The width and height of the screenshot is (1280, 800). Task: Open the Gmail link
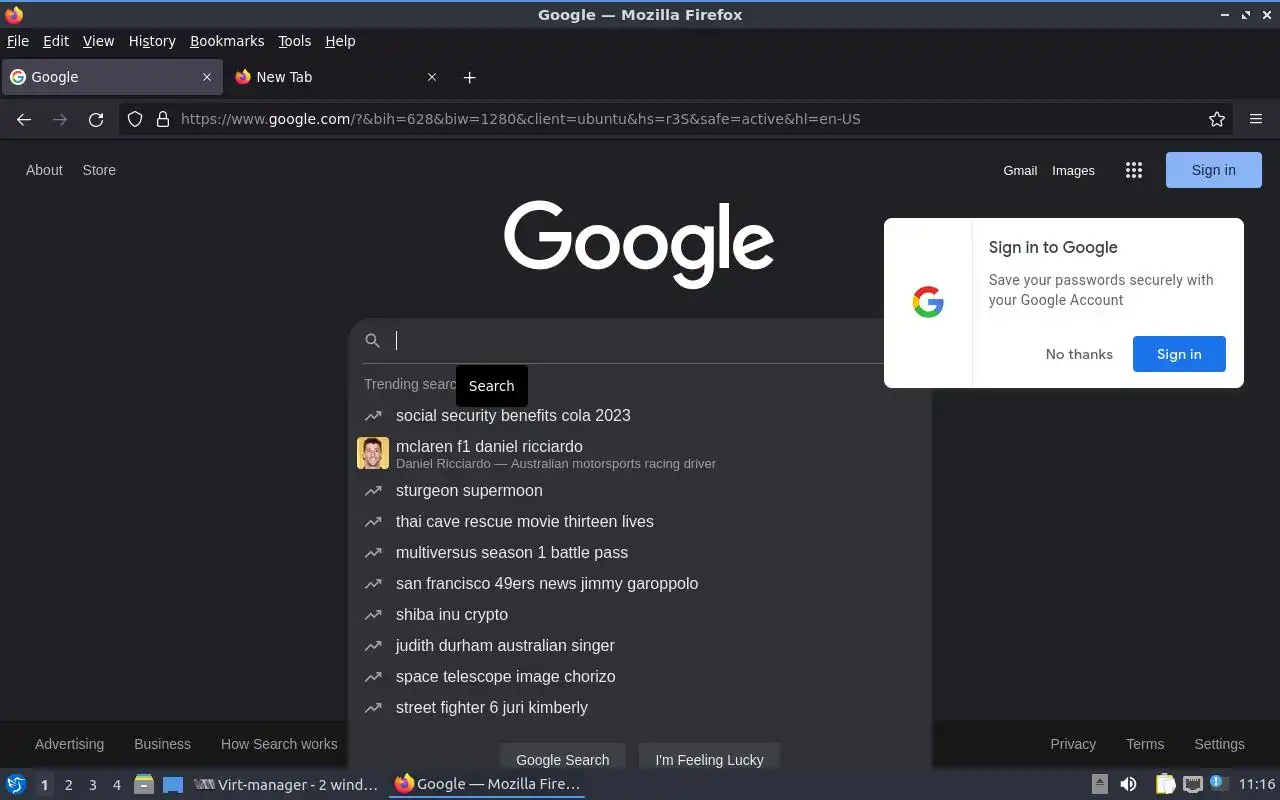tap(1020, 170)
